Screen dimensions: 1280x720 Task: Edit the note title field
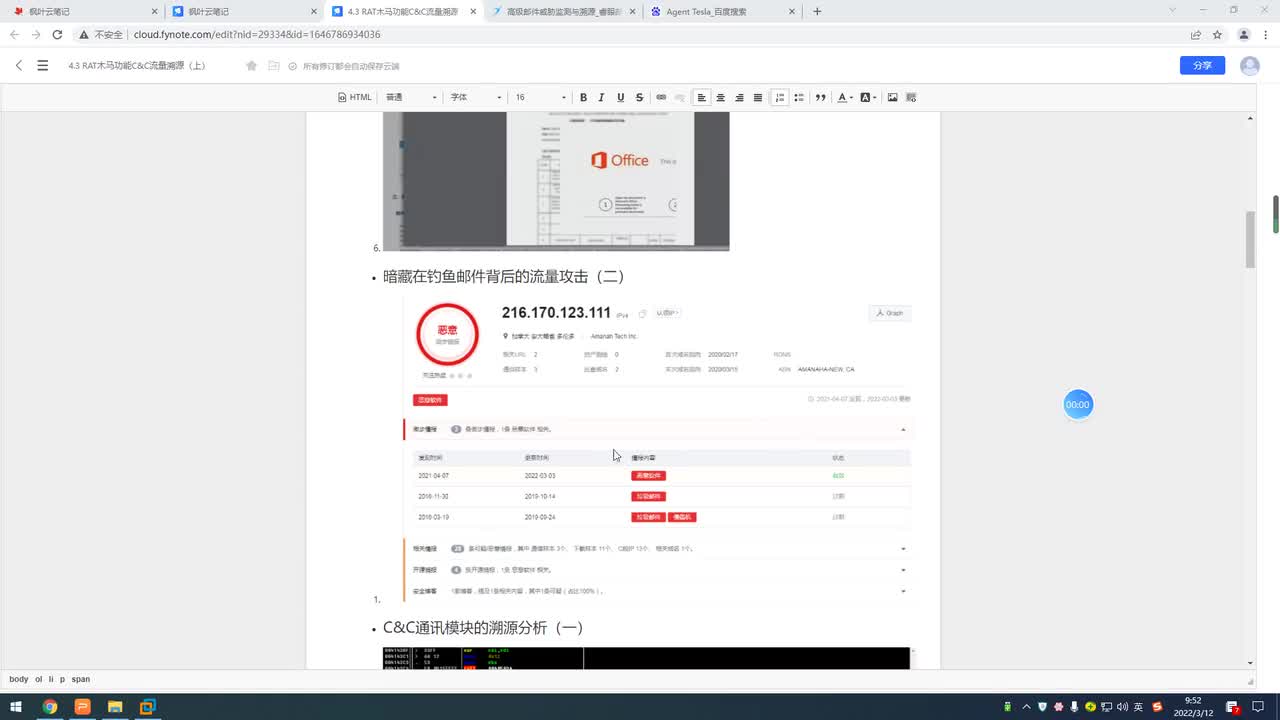pos(137,66)
